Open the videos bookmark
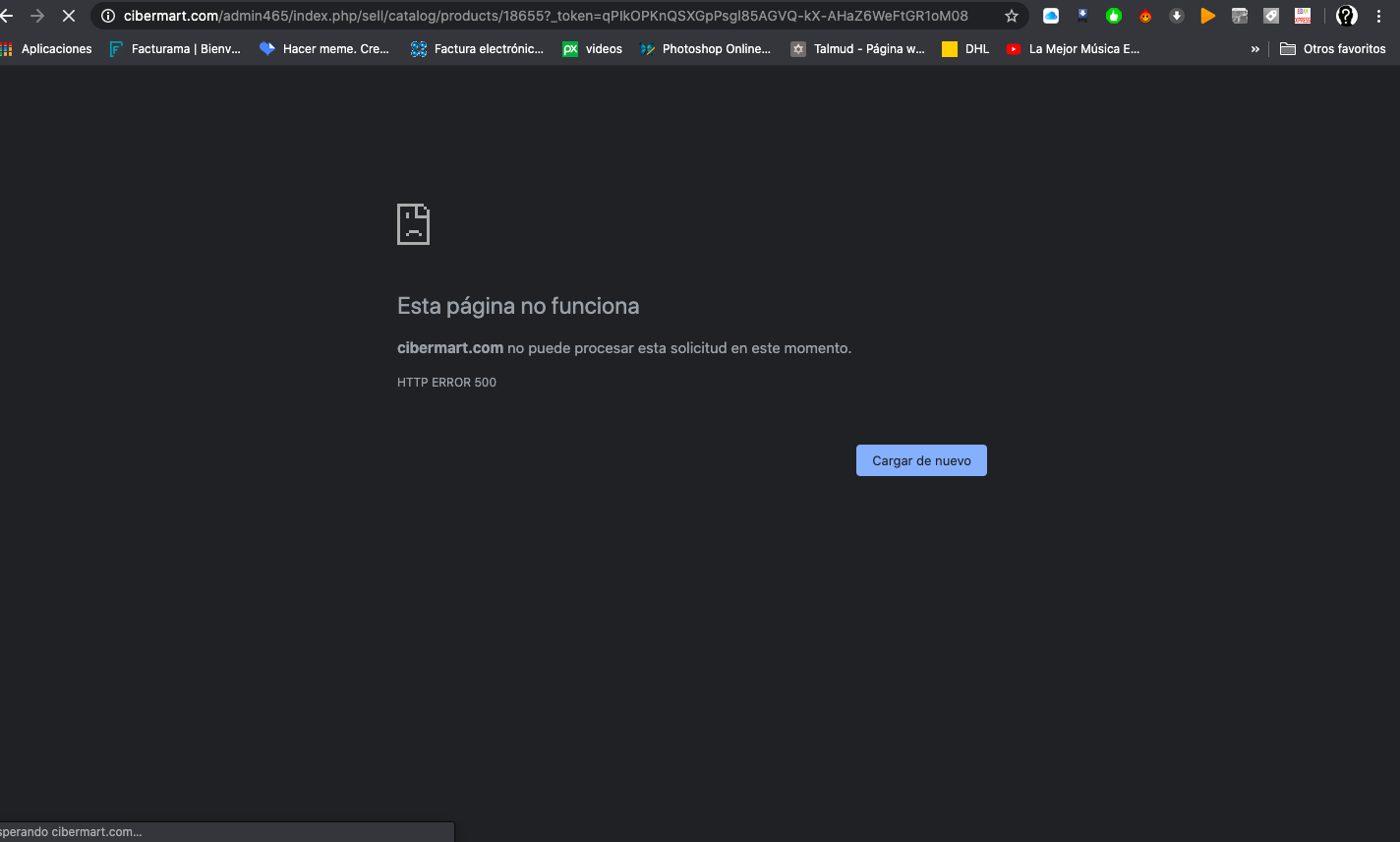This screenshot has height=842, width=1400. 593,48
